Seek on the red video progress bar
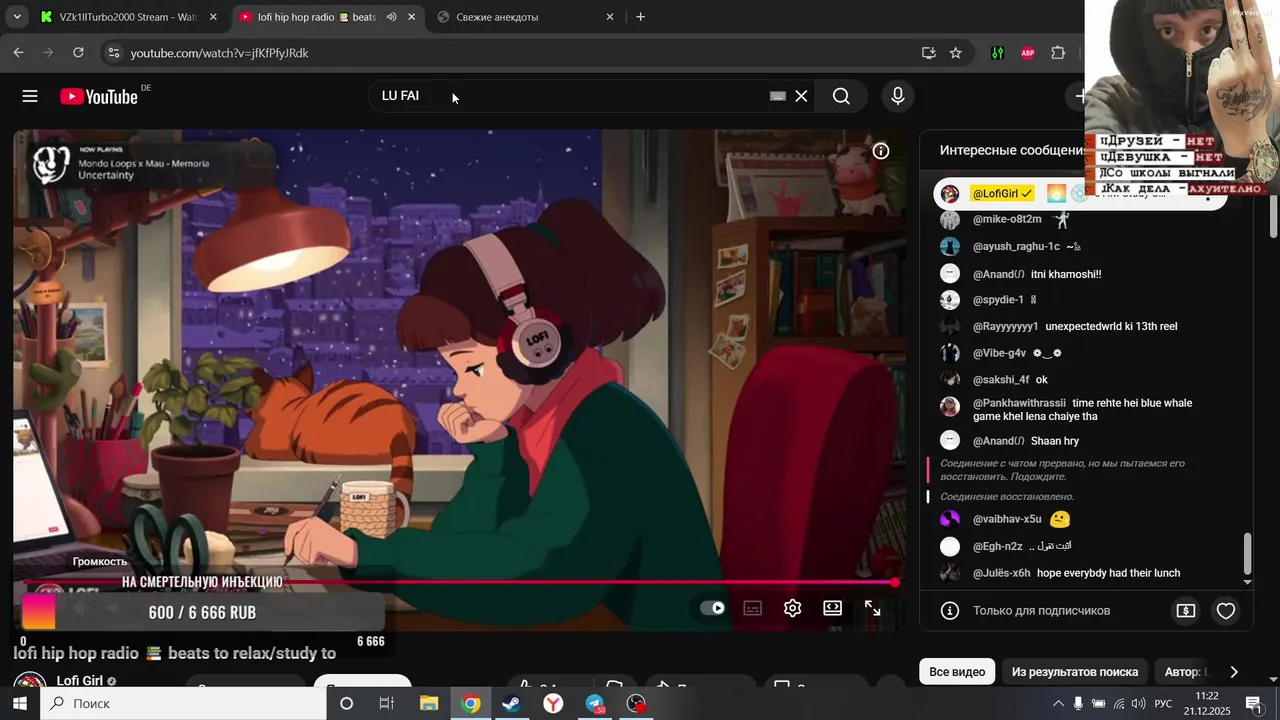The width and height of the screenshot is (1280, 720). tap(459, 582)
